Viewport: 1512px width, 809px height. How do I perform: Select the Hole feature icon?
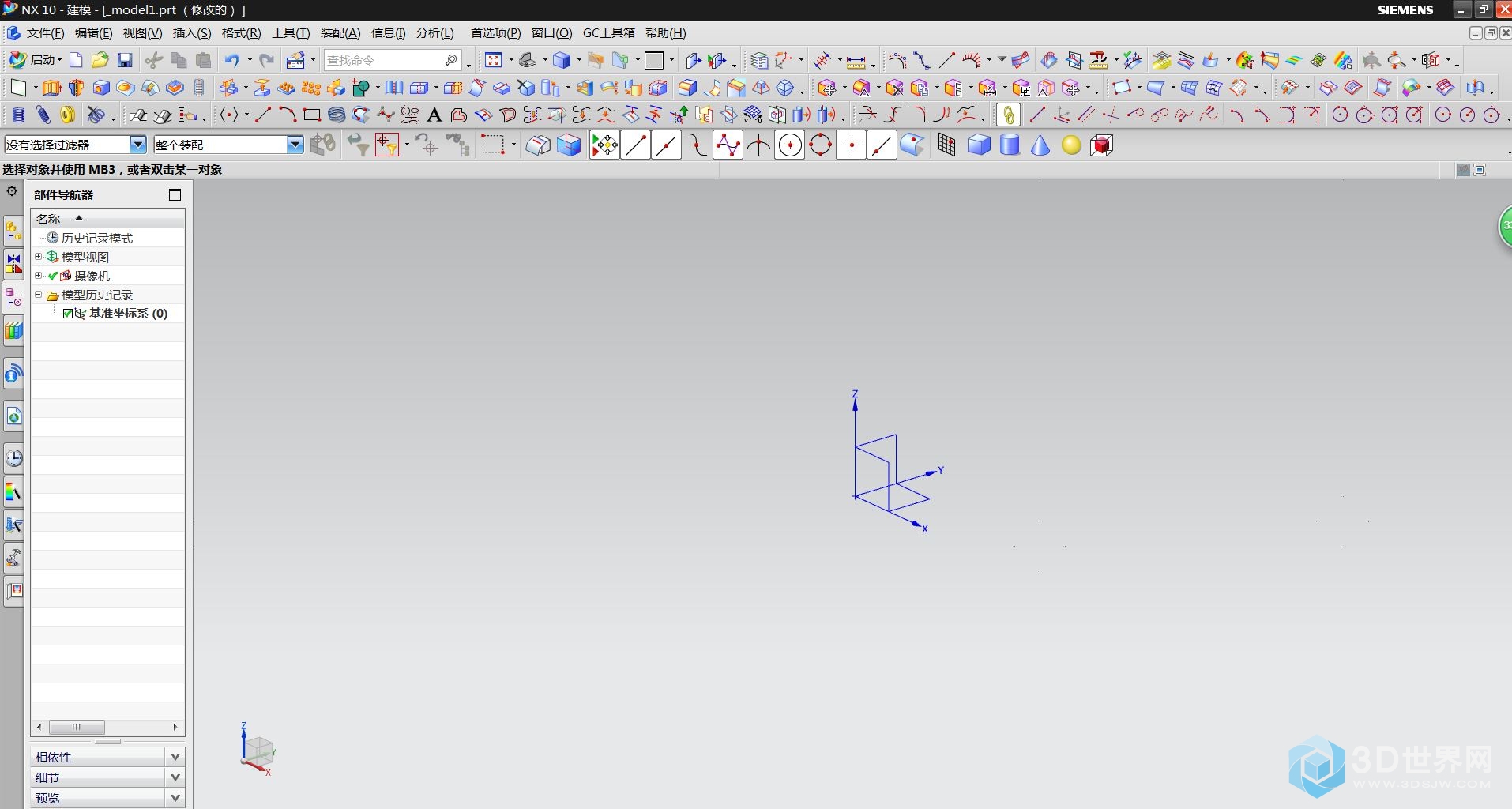pyautogui.click(x=100, y=88)
